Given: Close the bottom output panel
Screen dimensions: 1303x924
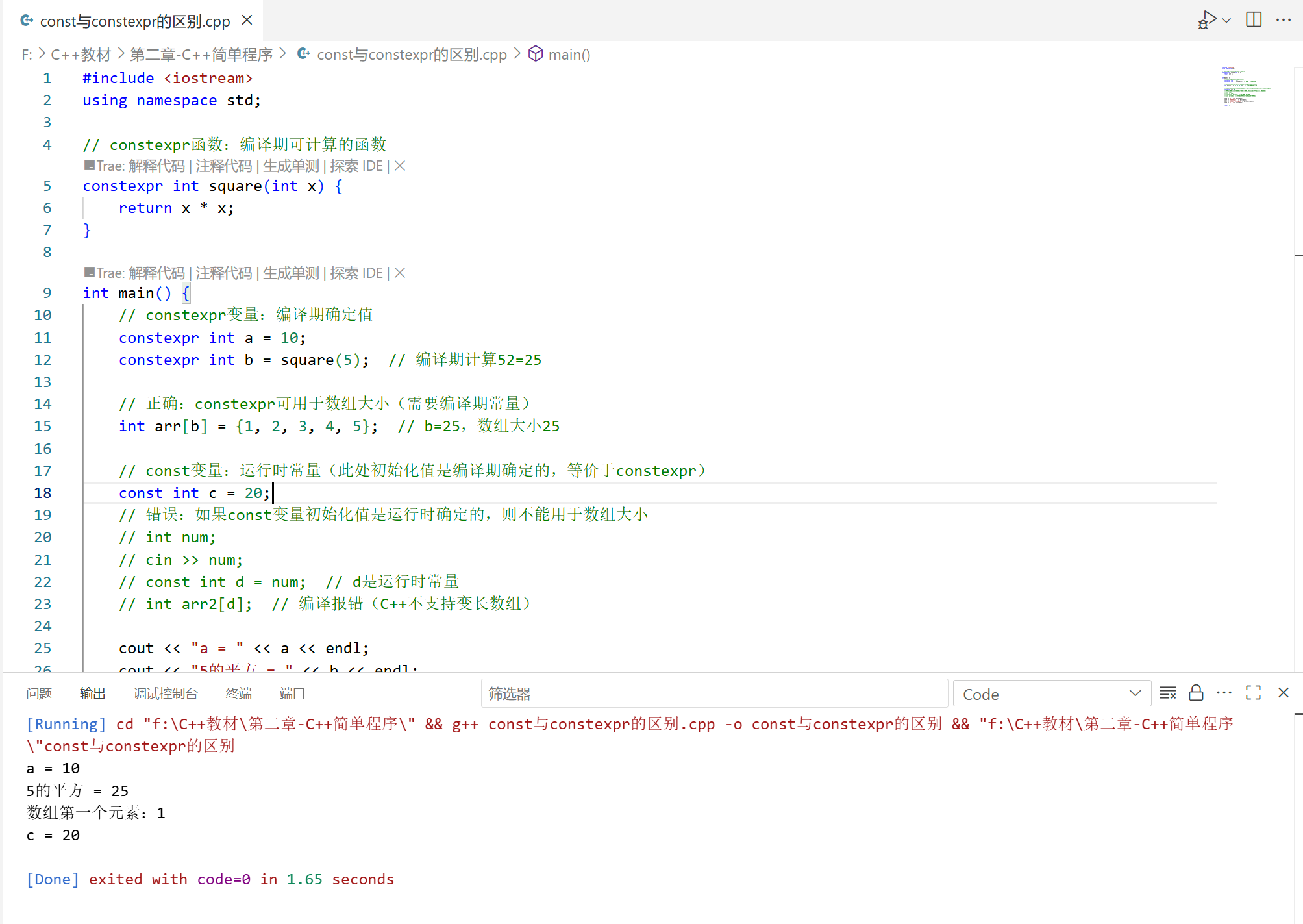Looking at the screenshot, I should pyautogui.click(x=1283, y=693).
